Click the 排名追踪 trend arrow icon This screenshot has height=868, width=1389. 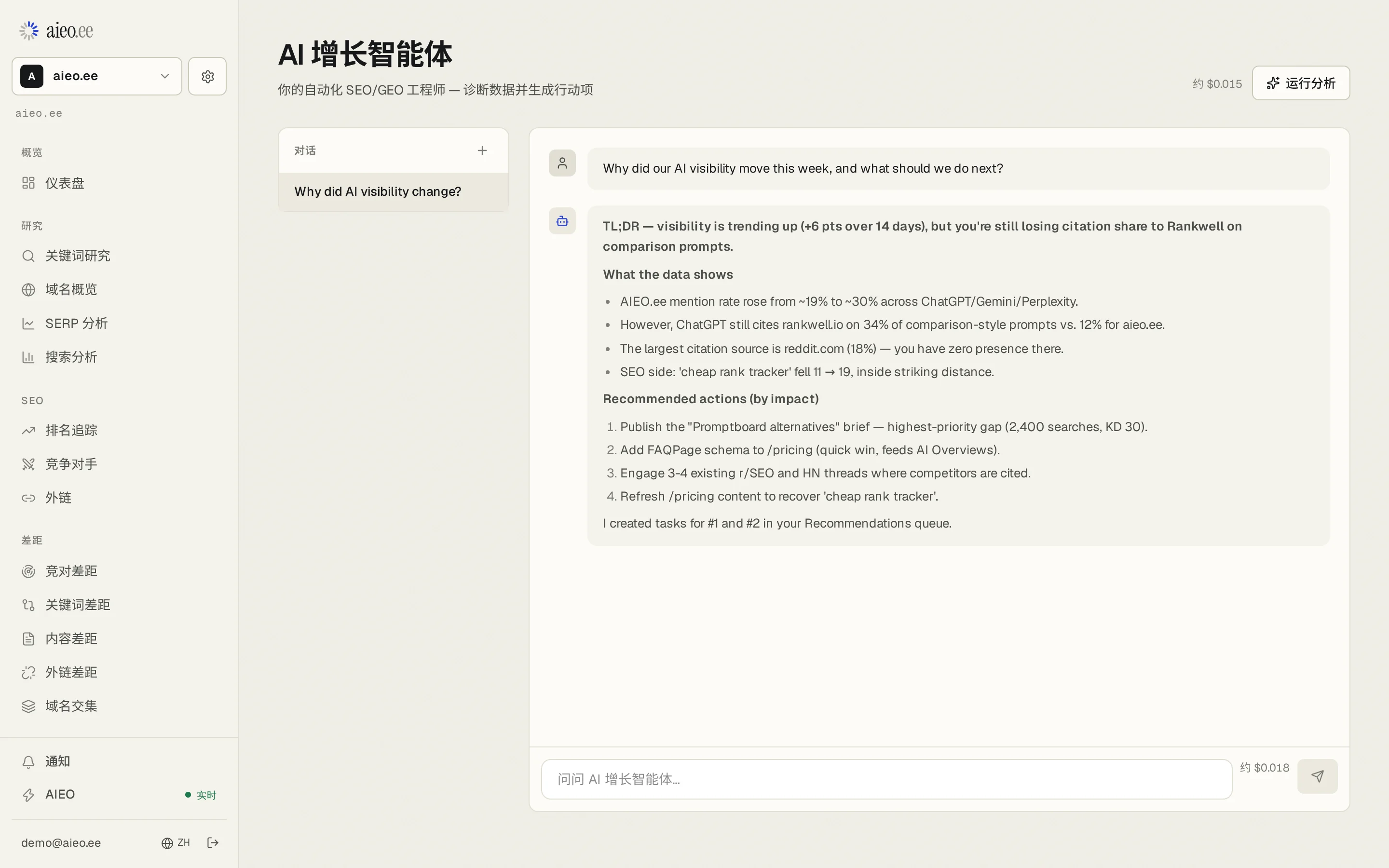28,431
